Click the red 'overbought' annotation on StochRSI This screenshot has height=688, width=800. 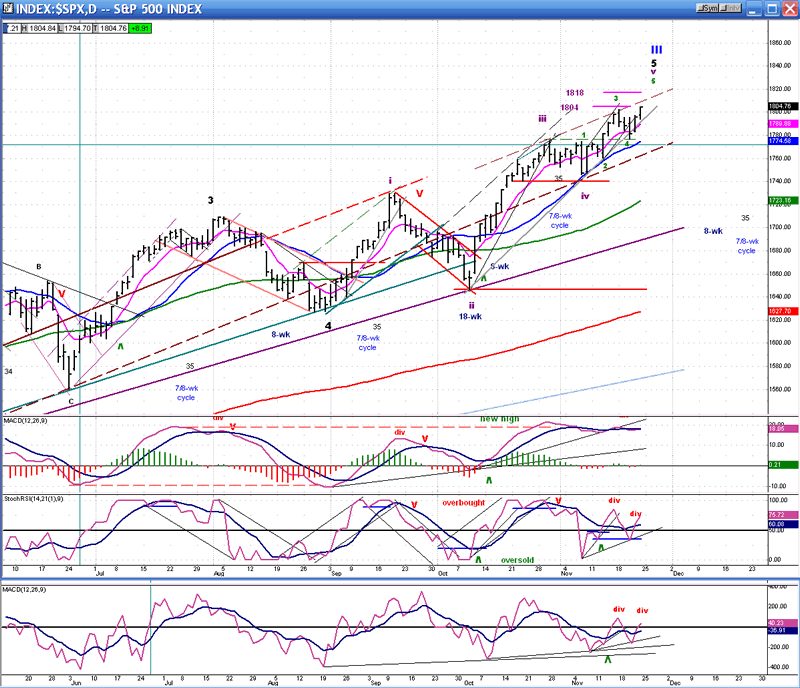coord(463,503)
